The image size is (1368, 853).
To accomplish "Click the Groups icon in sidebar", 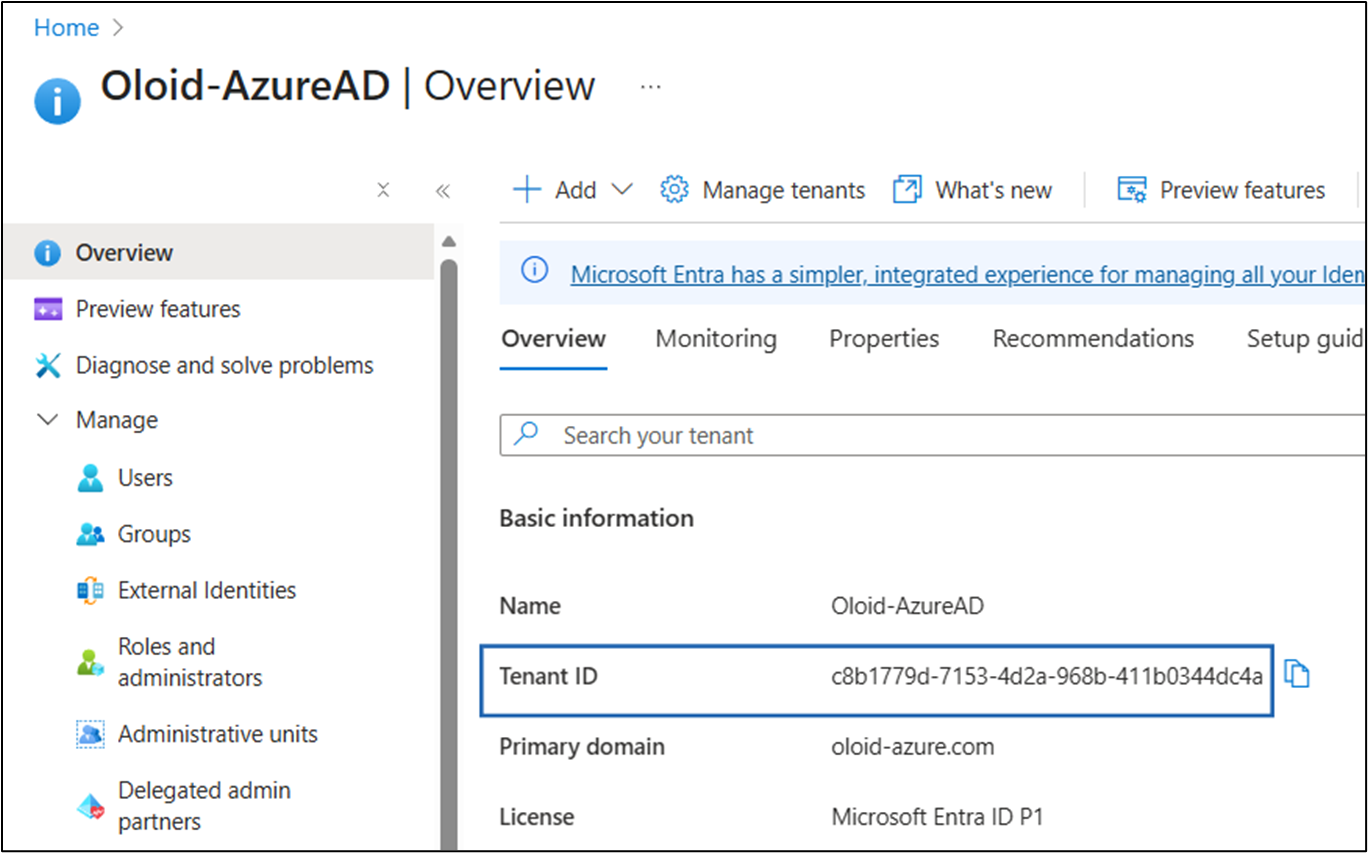I will [x=90, y=535].
